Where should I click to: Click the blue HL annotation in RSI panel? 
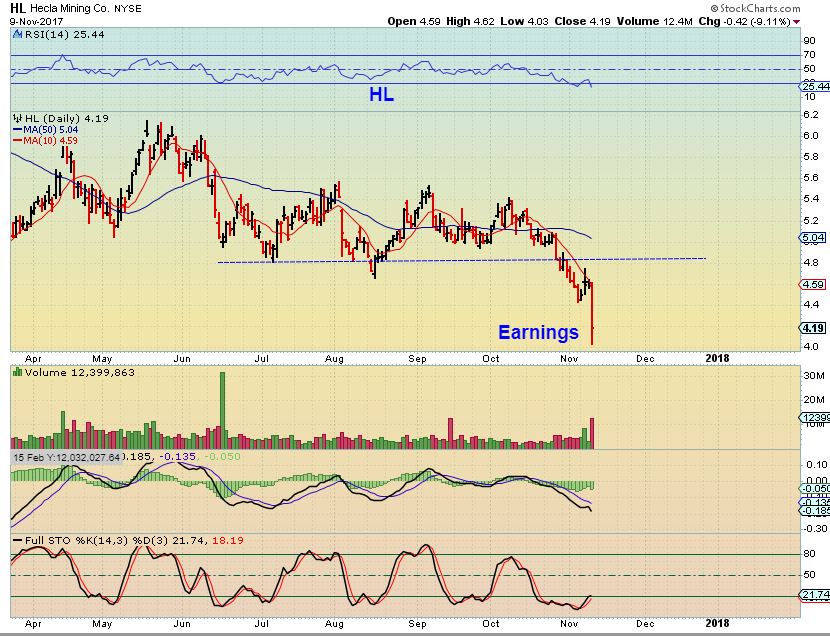click(381, 95)
